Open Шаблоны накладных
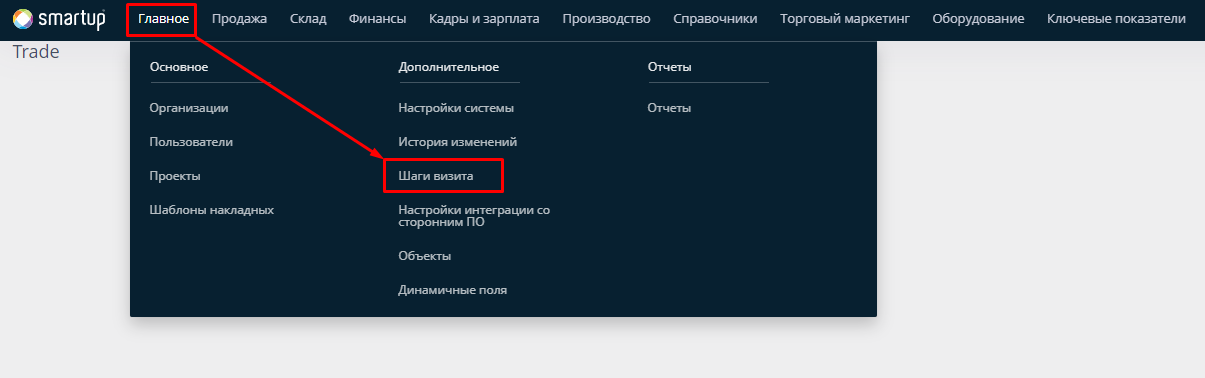The height and width of the screenshot is (378, 1205). point(211,210)
